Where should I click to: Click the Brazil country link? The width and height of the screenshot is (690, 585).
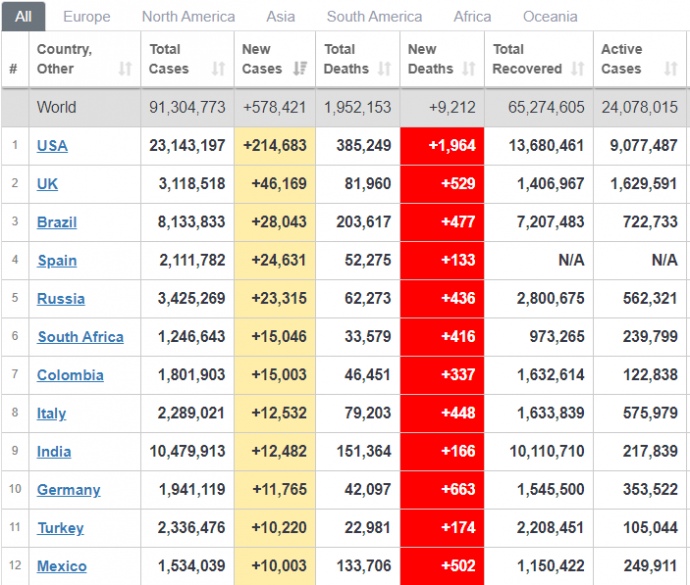pos(57,222)
